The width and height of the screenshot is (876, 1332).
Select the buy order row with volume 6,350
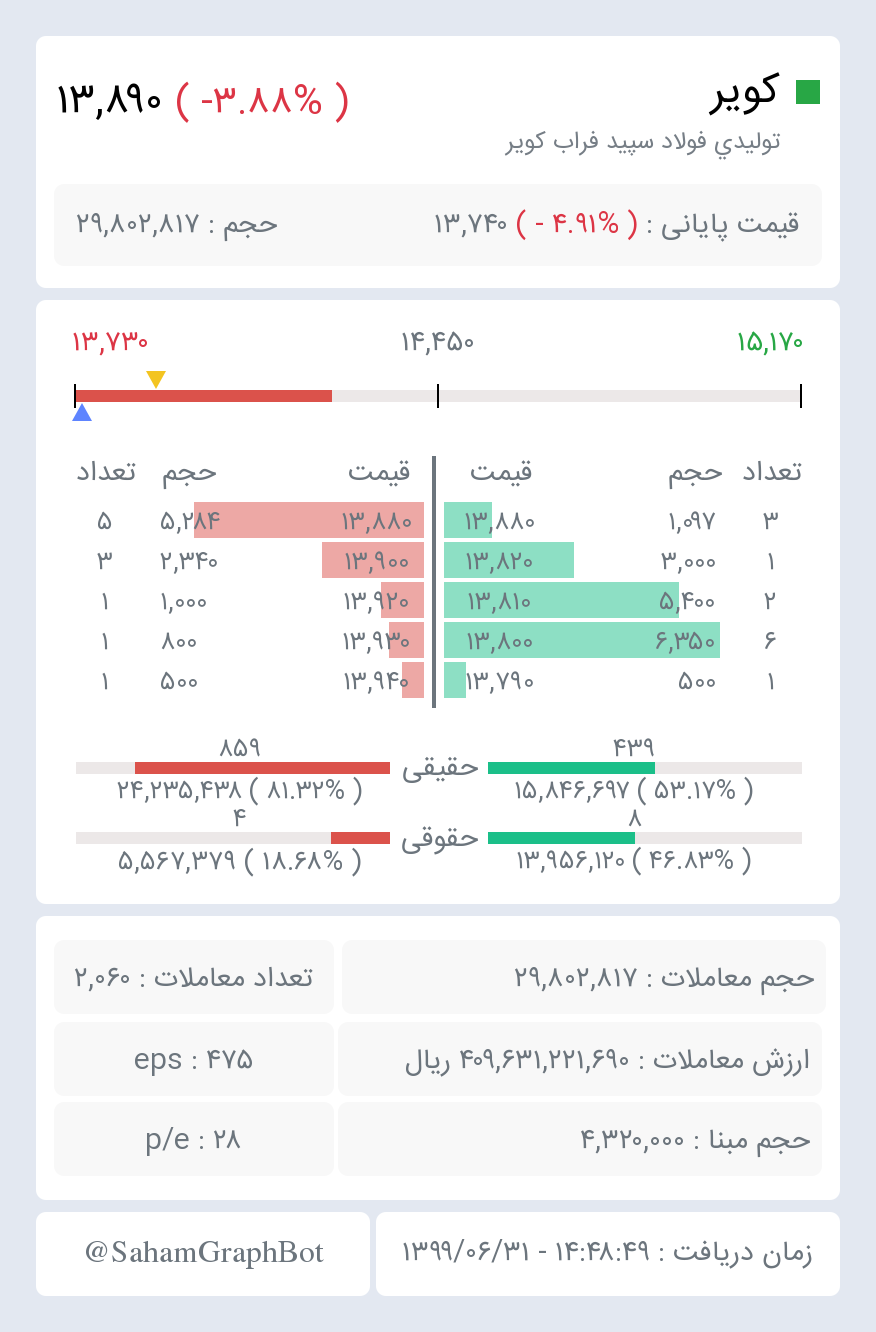(x=622, y=640)
